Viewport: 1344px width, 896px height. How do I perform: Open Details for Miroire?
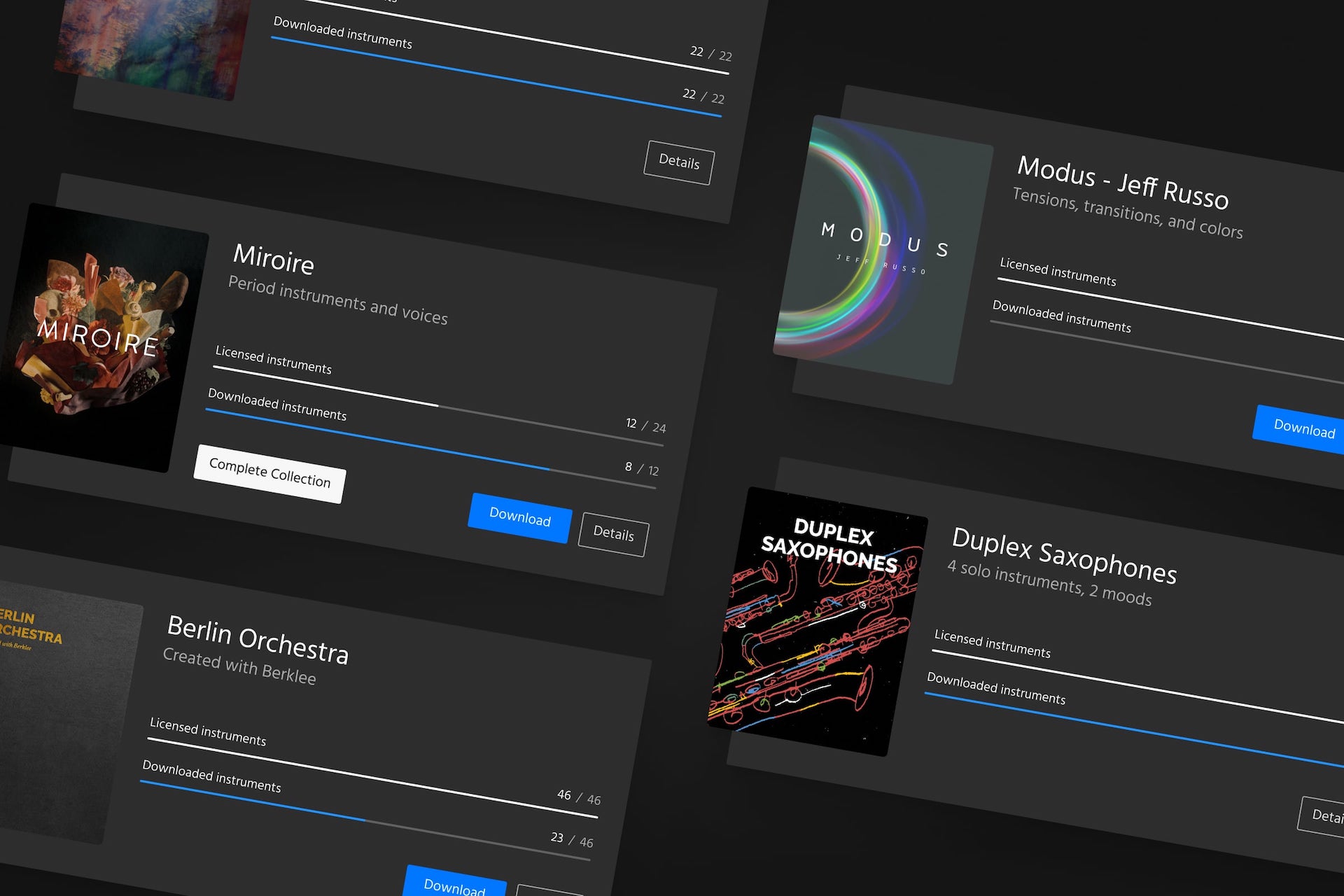(x=613, y=534)
